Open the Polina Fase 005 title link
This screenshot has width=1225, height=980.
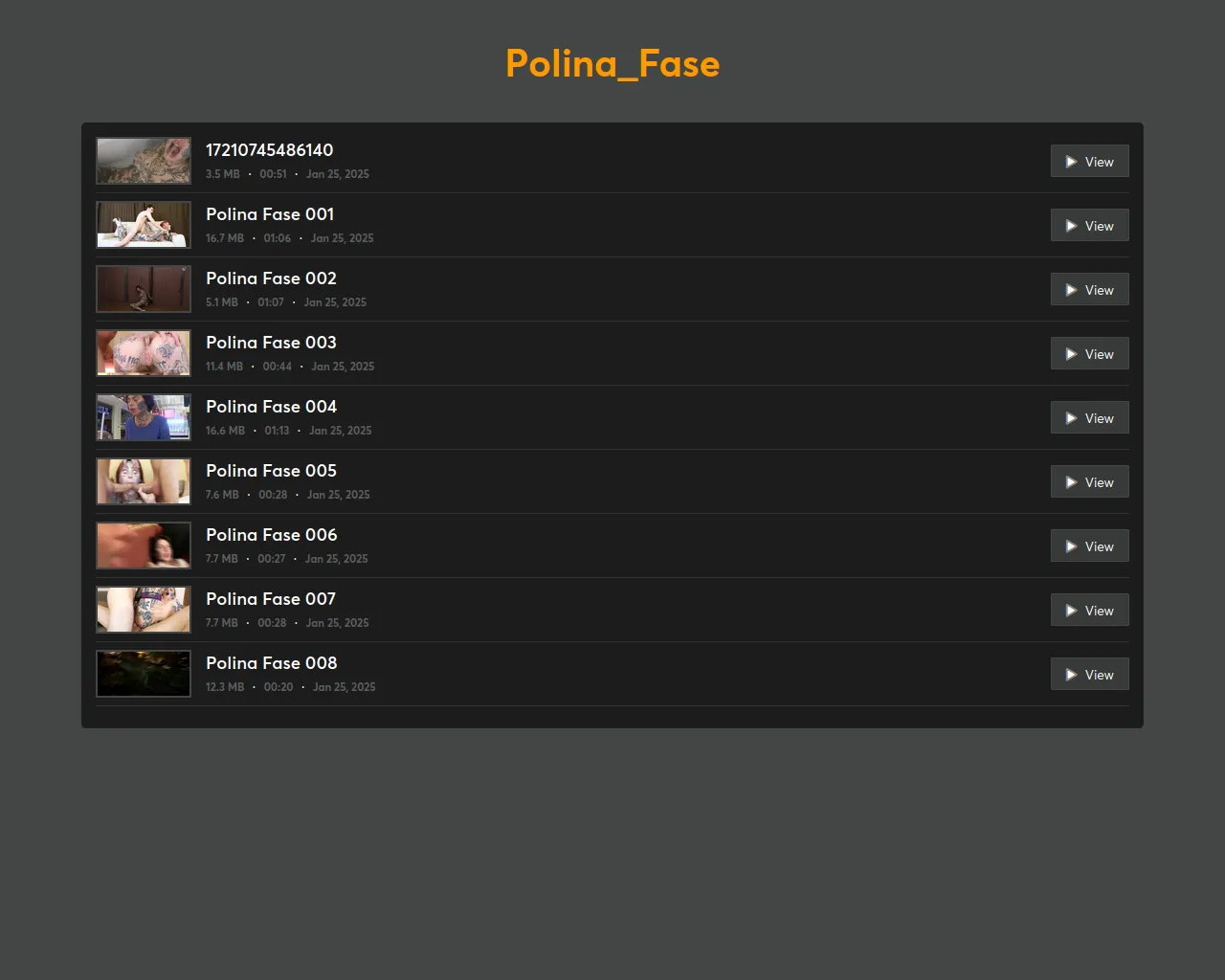(x=271, y=471)
